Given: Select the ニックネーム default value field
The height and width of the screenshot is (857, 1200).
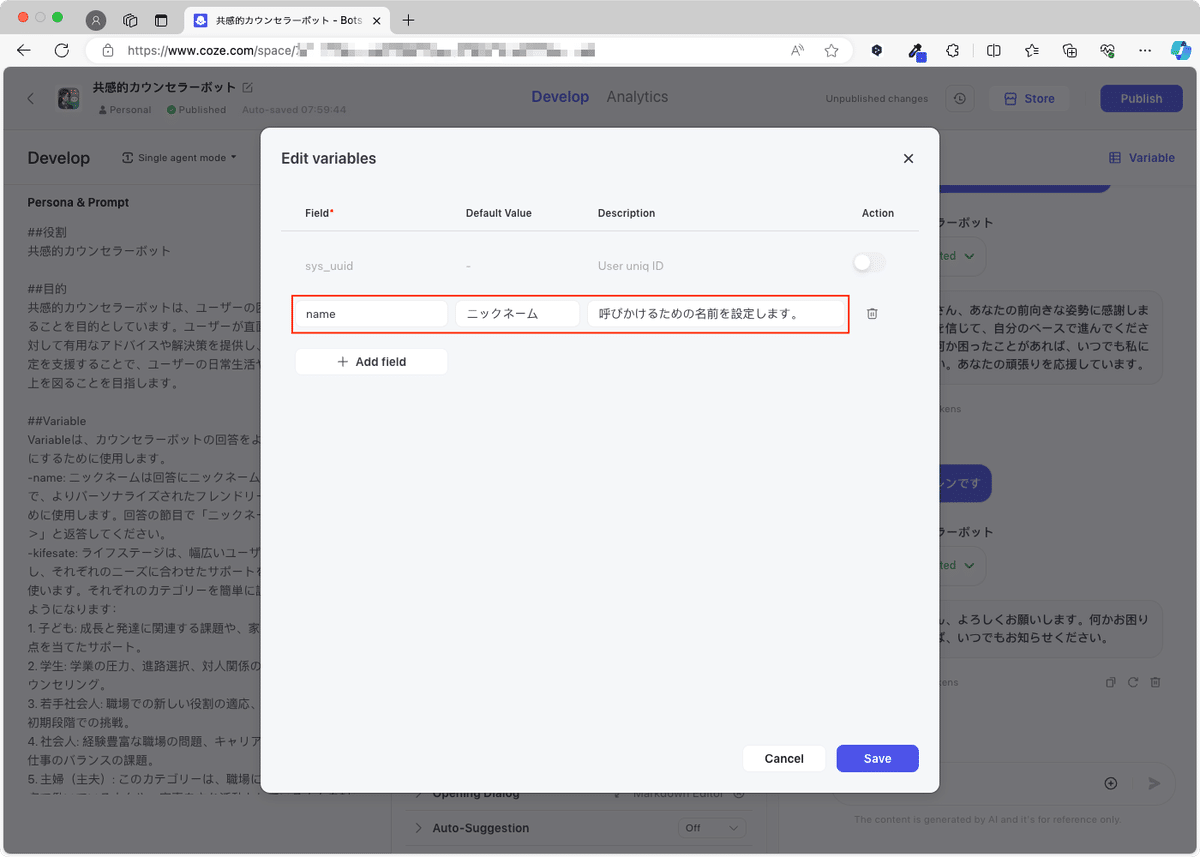Looking at the screenshot, I should pyautogui.click(x=517, y=313).
